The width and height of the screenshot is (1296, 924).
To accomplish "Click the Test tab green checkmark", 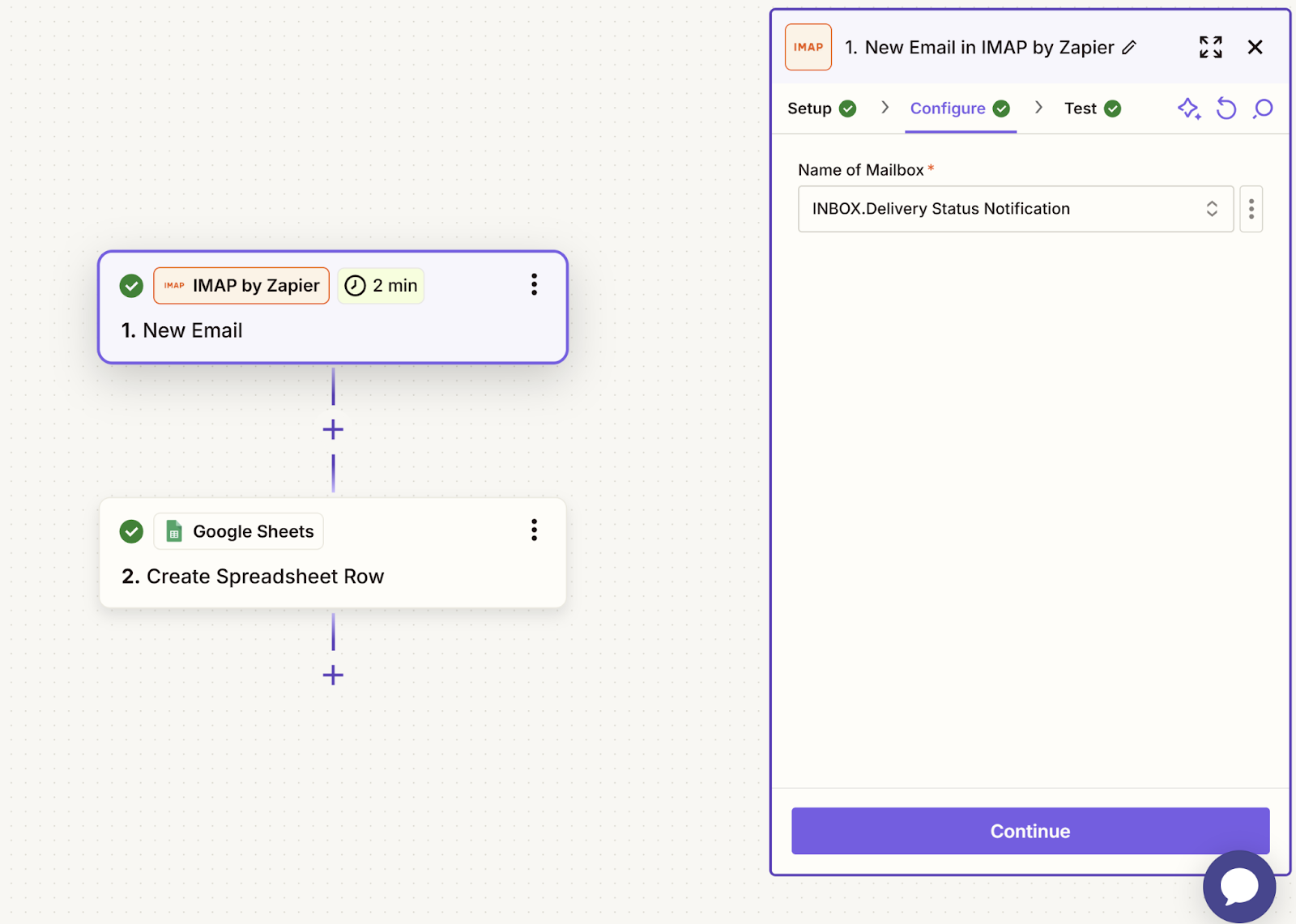I will coord(1113,109).
